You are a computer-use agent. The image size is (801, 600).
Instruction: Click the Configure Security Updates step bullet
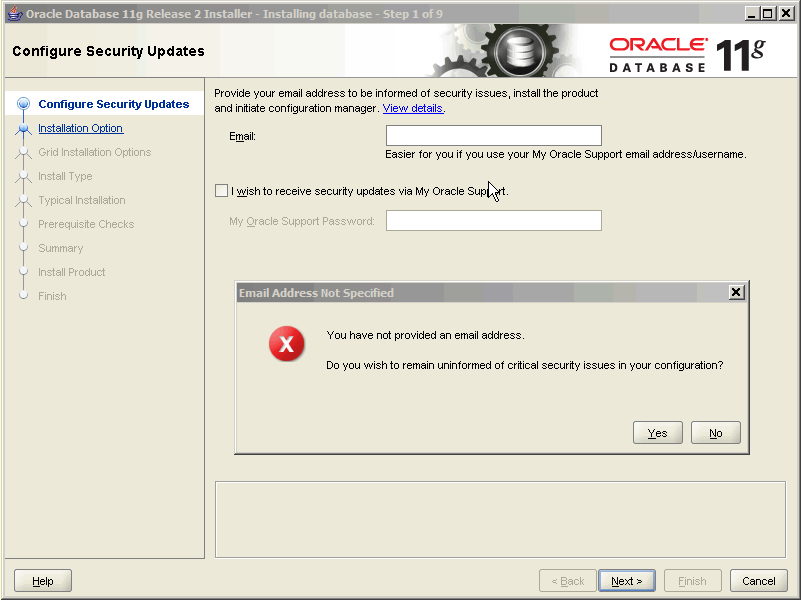point(23,104)
